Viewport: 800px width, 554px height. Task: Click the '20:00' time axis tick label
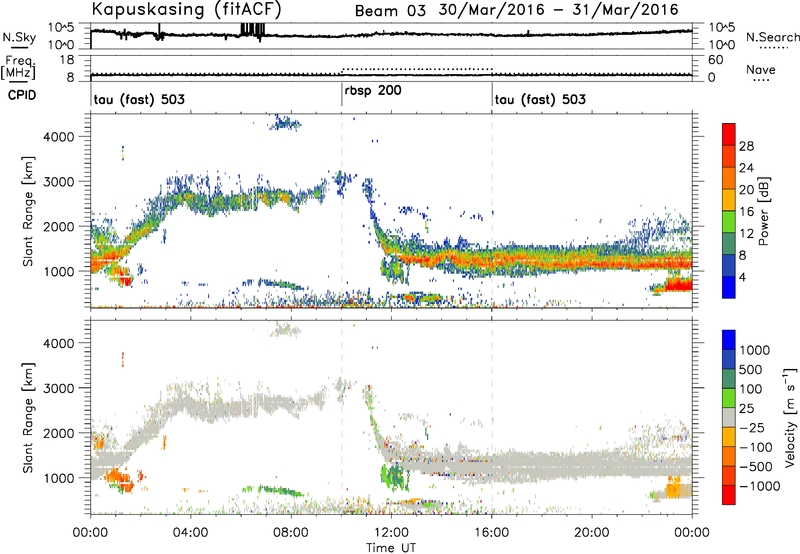pyautogui.click(x=591, y=533)
